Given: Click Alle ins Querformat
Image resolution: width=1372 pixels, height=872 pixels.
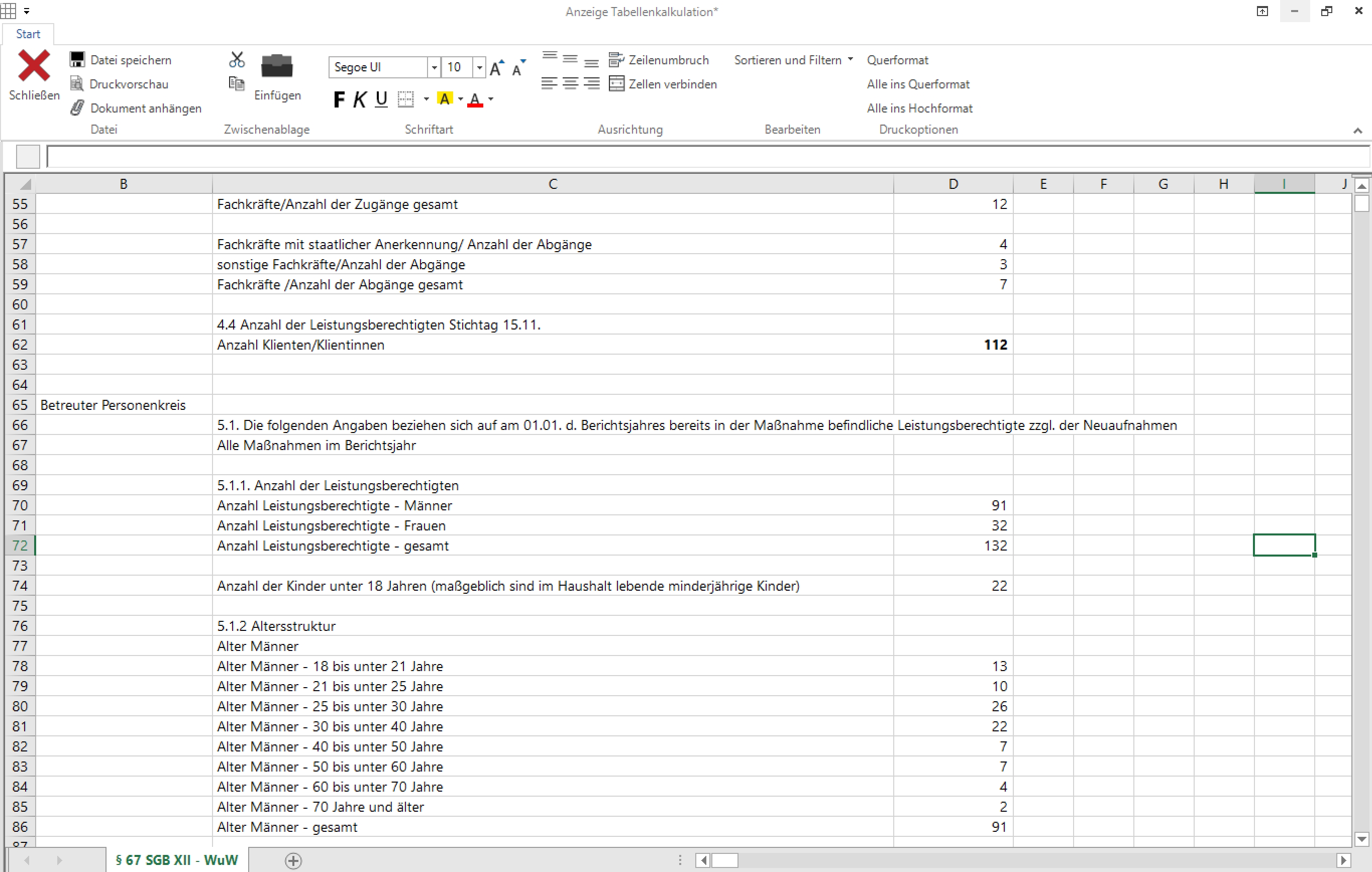Looking at the screenshot, I should pos(918,84).
